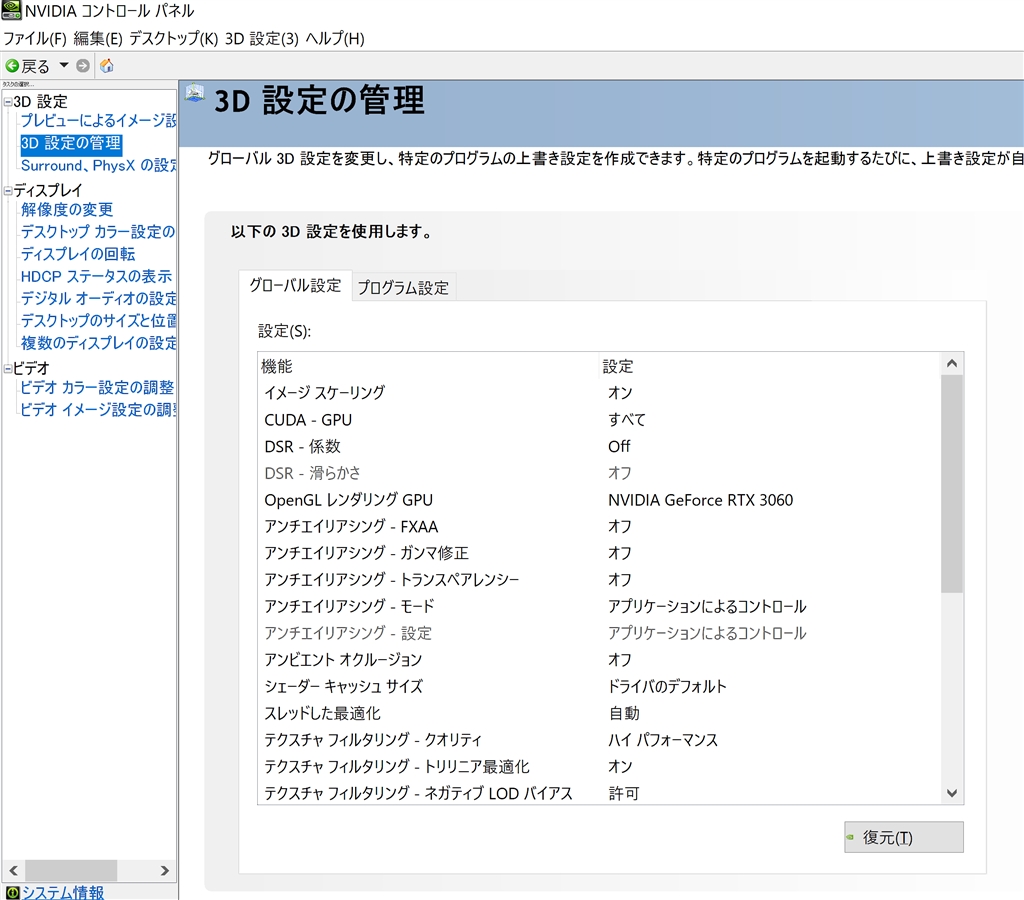Image resolution: width=1024 pixels, height=900 pixels.
Task: Click the 設定 column header
Action: tap(770, 366)
